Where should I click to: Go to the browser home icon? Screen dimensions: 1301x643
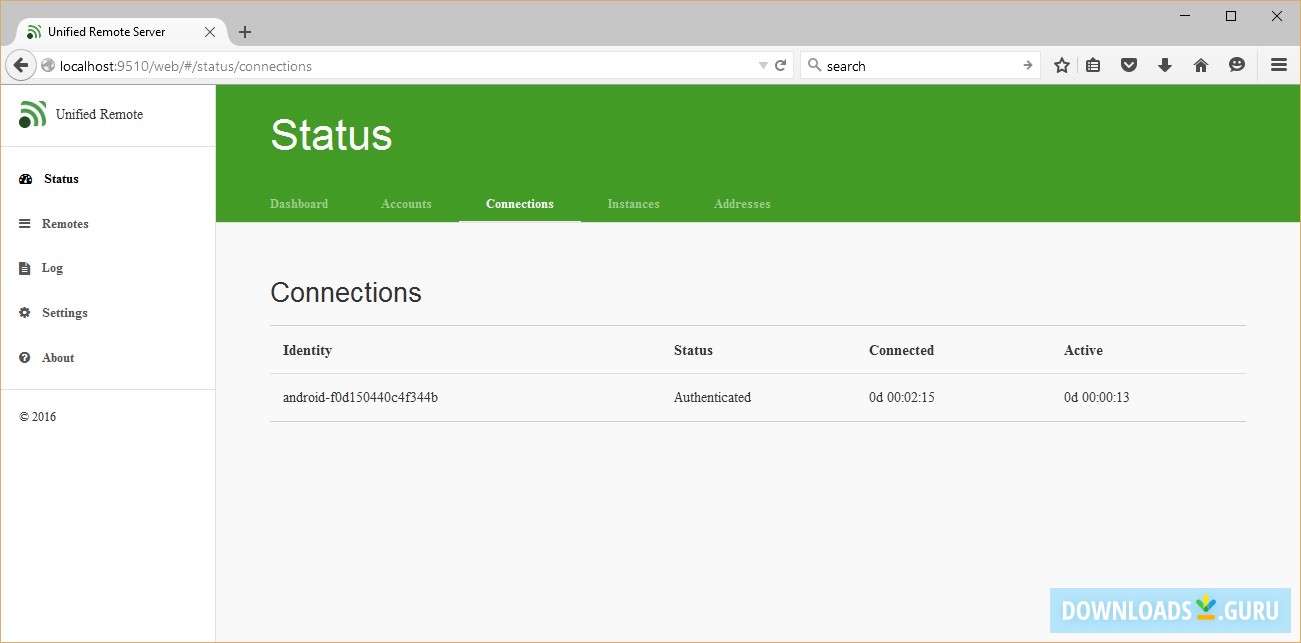(1201, 65)
